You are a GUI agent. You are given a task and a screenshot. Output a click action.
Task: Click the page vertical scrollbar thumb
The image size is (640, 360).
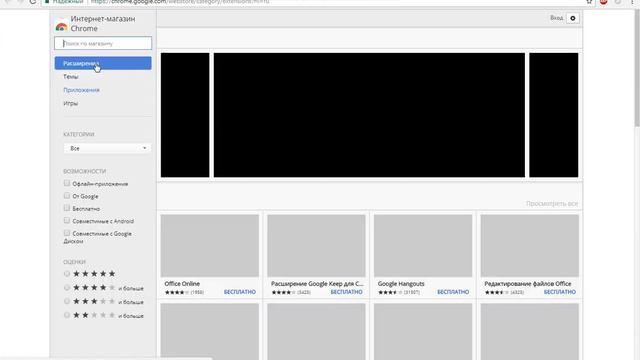pyautogui.click(x=637, y=67)
